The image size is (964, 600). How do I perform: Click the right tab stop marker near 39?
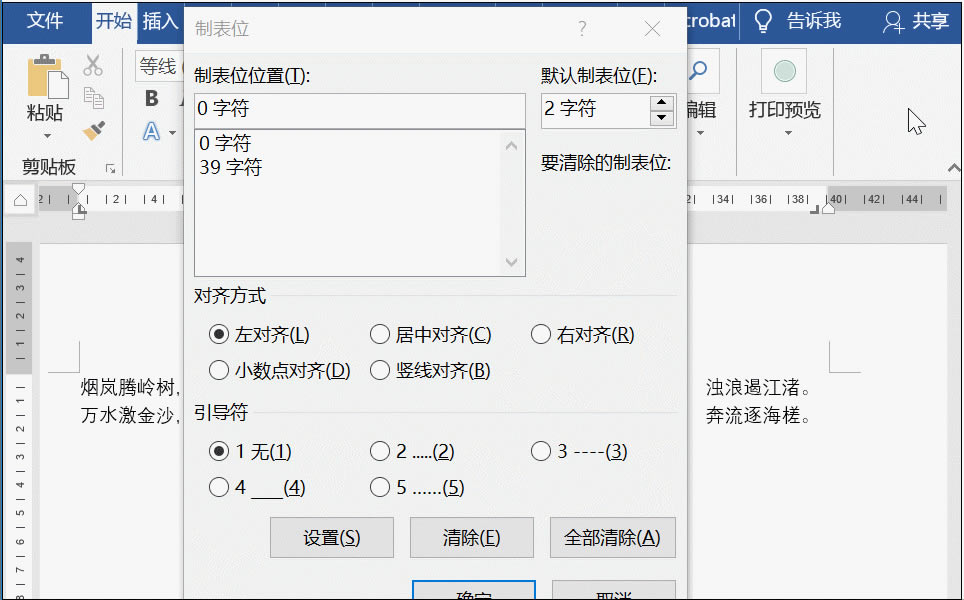(x=815, y=210)
